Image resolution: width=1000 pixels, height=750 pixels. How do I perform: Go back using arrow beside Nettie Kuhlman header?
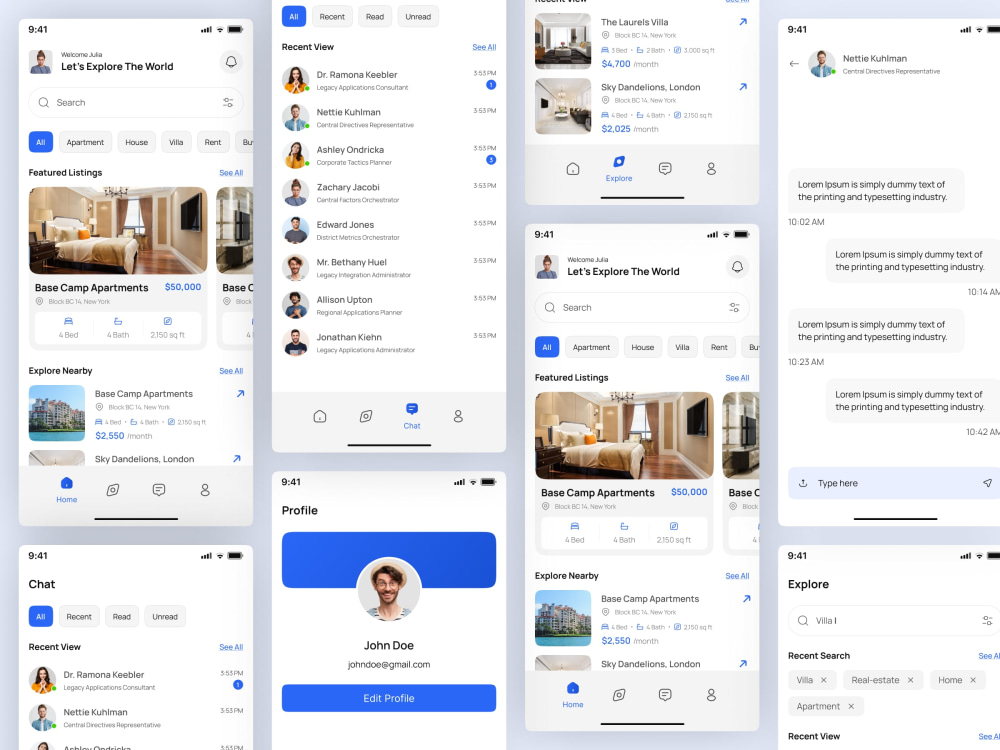(x=794, y=64)
